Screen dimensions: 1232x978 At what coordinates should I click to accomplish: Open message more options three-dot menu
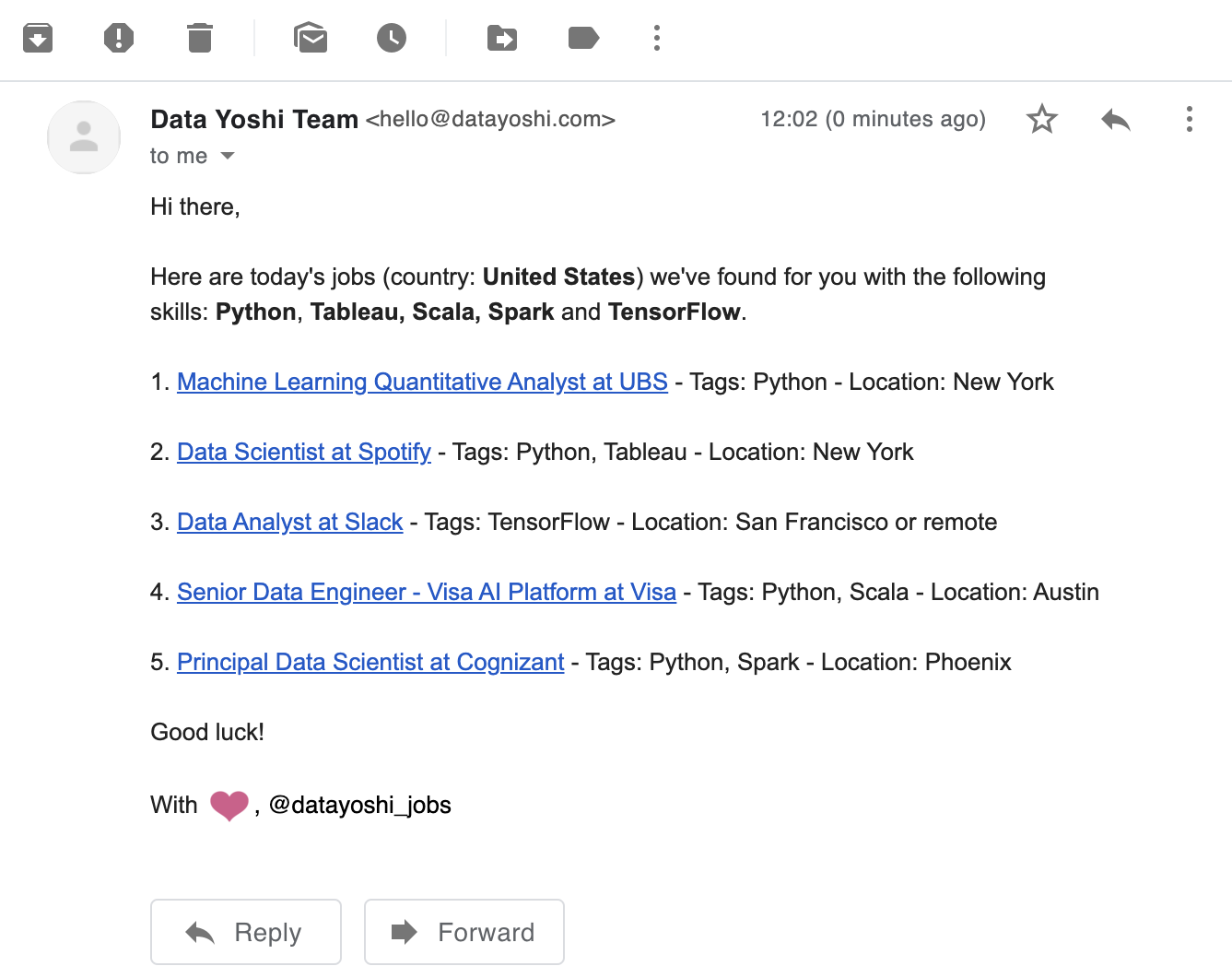1190,119
